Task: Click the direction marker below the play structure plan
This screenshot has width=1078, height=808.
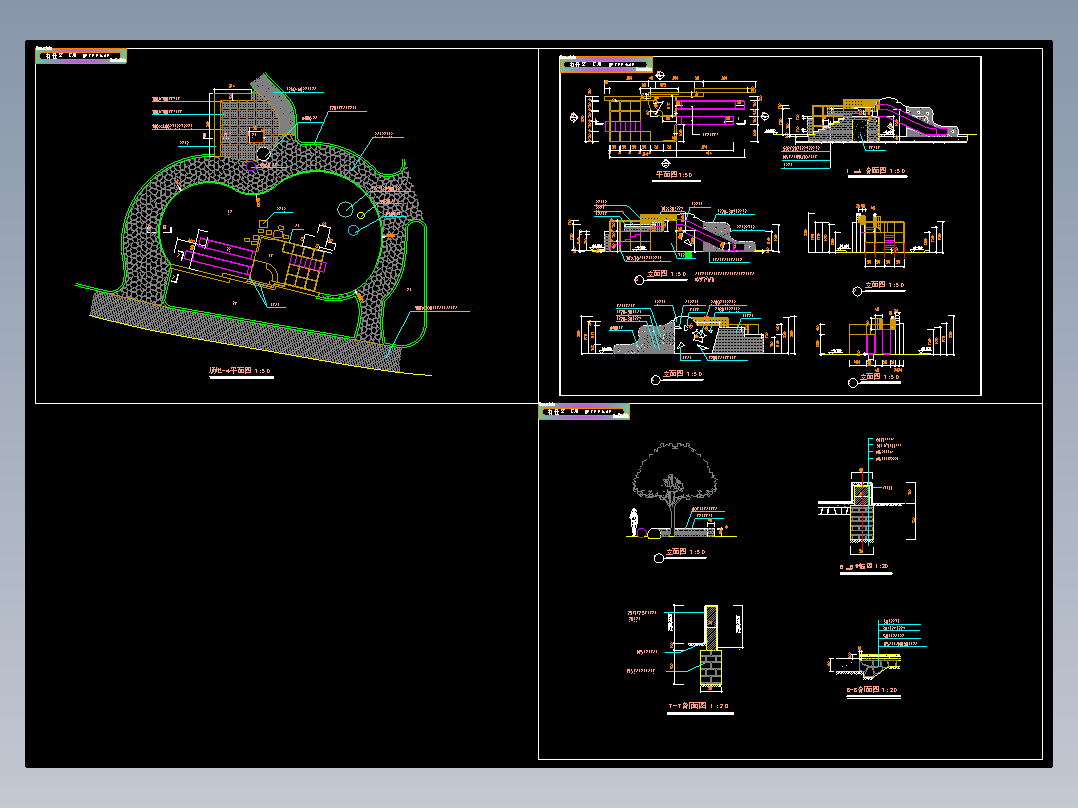Action: pyautogui.click(x=666, y=164)
